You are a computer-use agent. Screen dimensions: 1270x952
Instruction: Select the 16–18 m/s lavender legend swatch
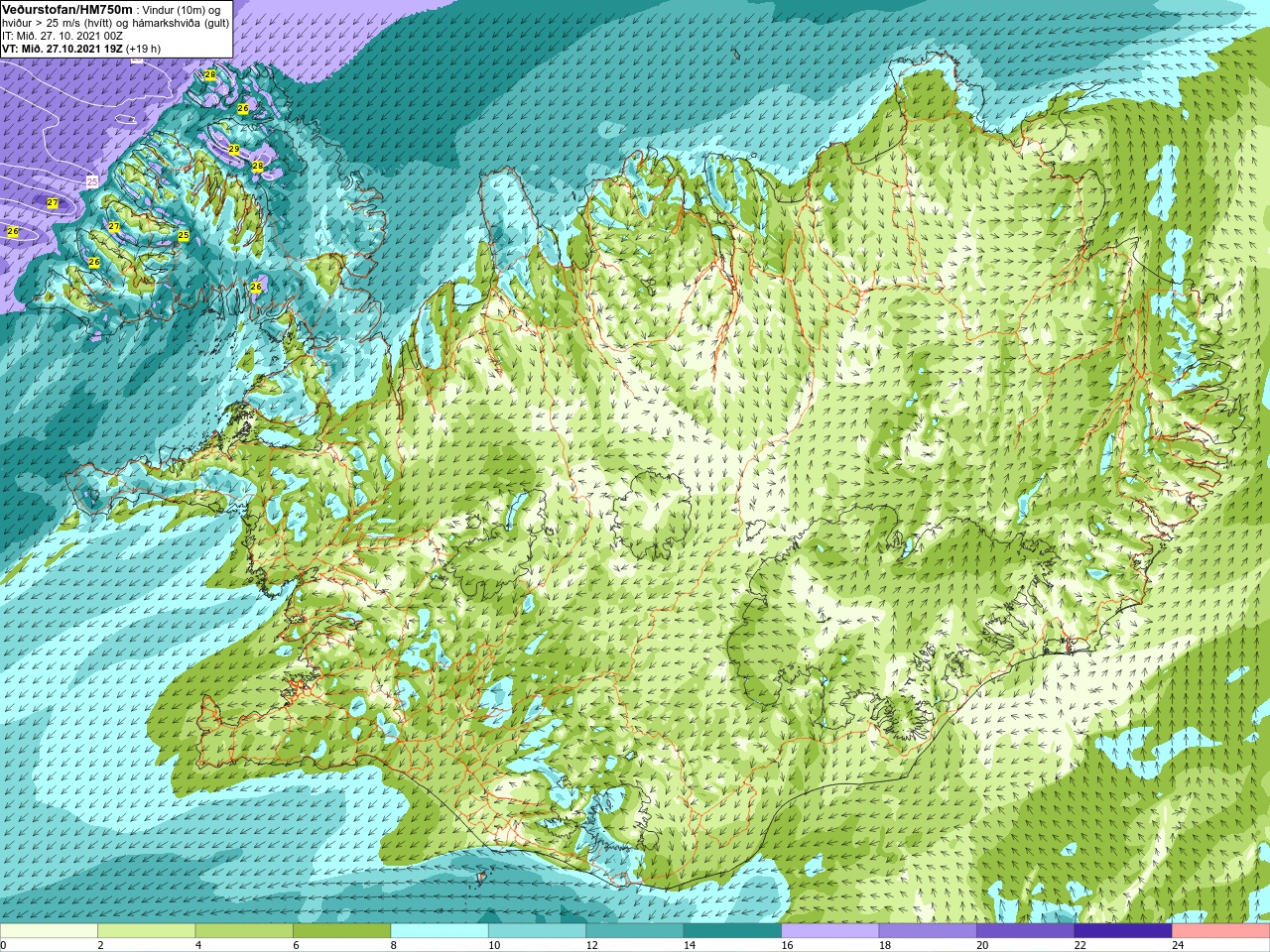[x=830, y=930]
